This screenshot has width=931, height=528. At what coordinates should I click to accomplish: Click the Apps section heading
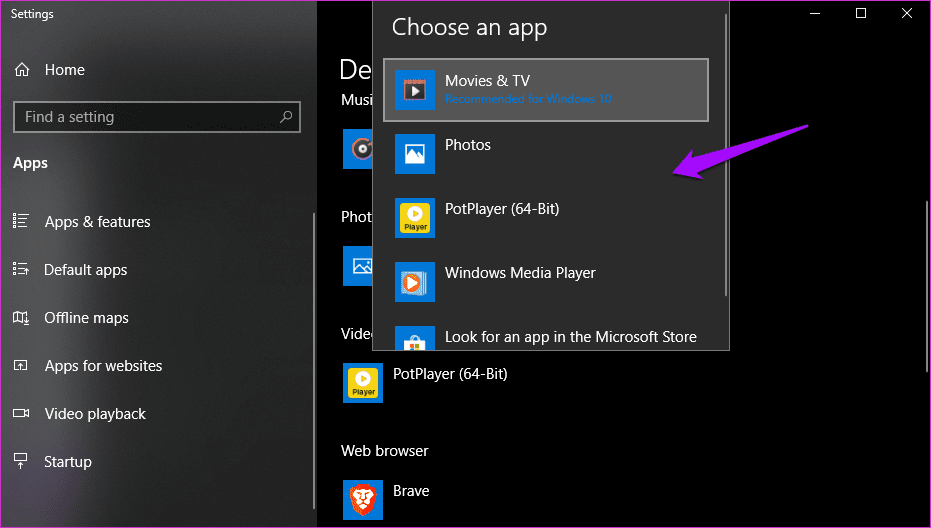click(x=30, y=163)
